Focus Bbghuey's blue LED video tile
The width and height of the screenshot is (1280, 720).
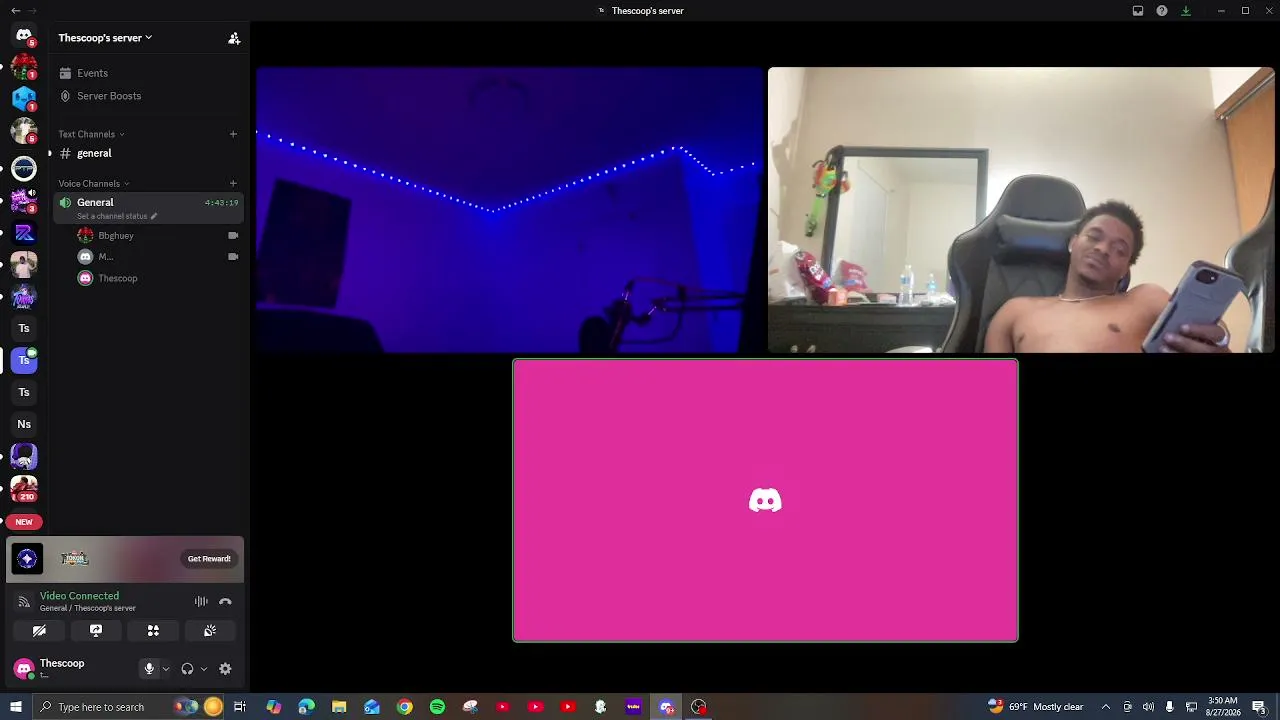point(509,210)
